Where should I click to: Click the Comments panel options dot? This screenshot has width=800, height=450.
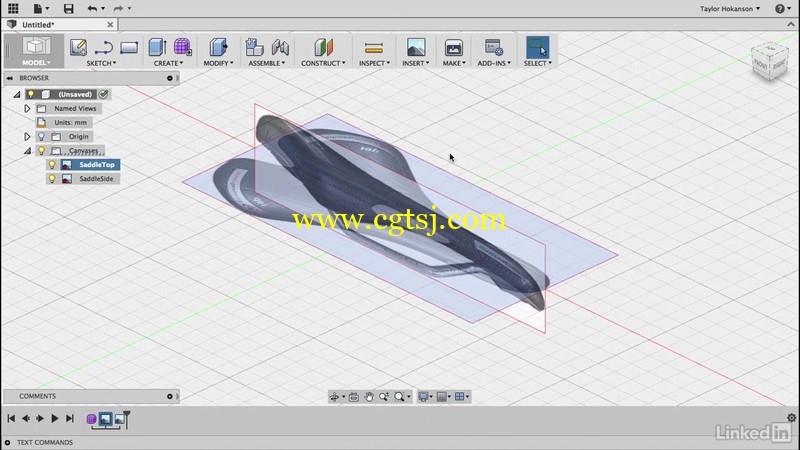[169, 396]
